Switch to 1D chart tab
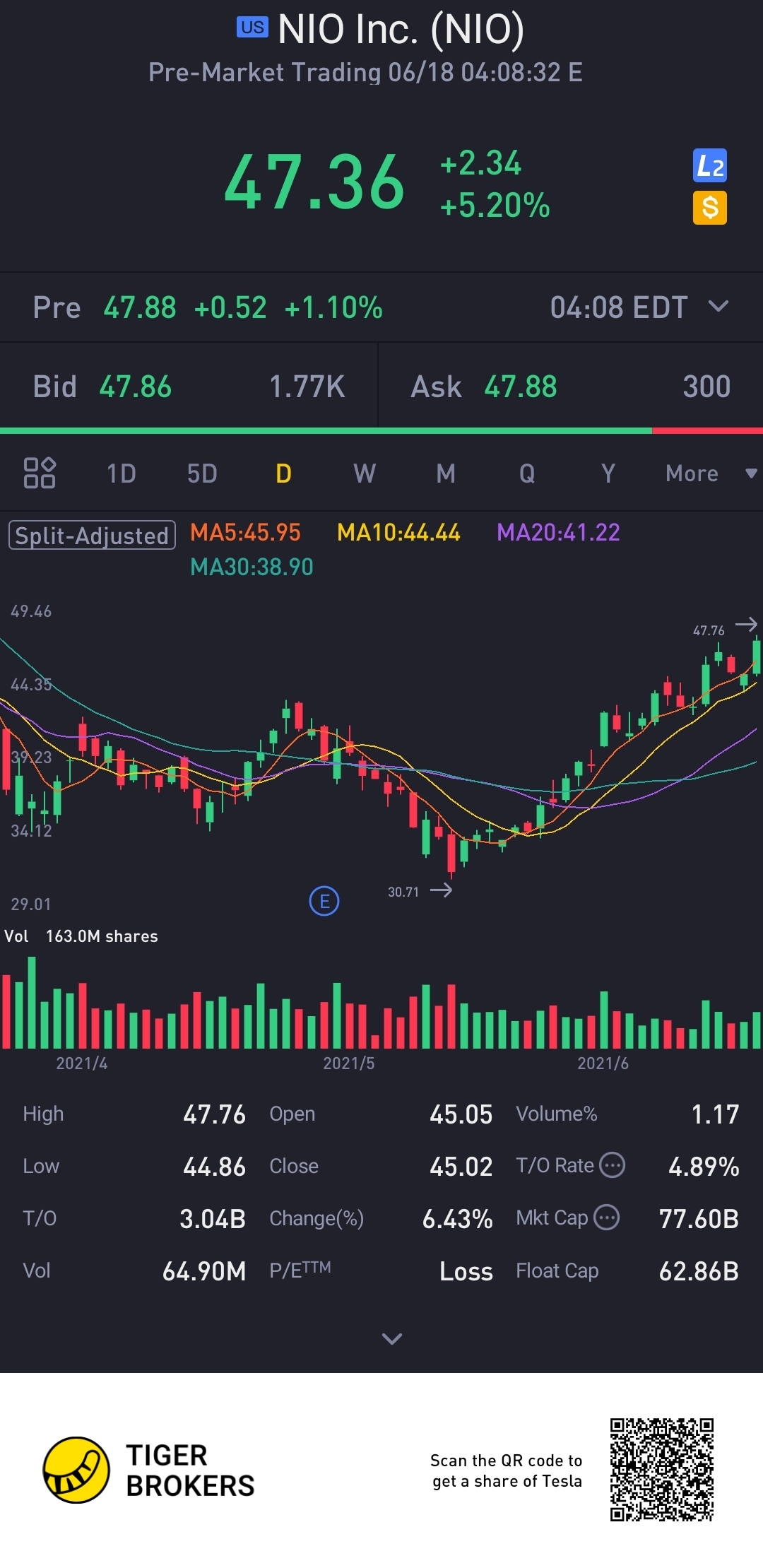The image size is (763, 1568). [x=121, y=473]
